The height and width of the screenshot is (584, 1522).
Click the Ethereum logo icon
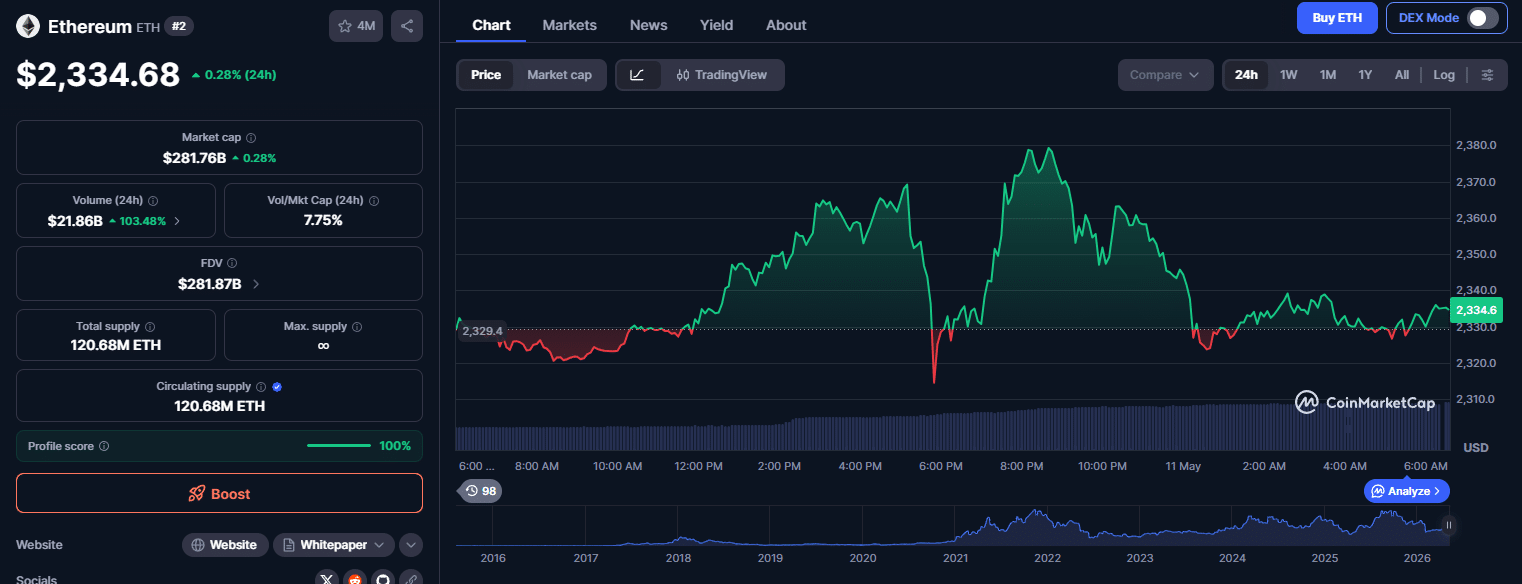pyautogui.click(x=28, y=26)
